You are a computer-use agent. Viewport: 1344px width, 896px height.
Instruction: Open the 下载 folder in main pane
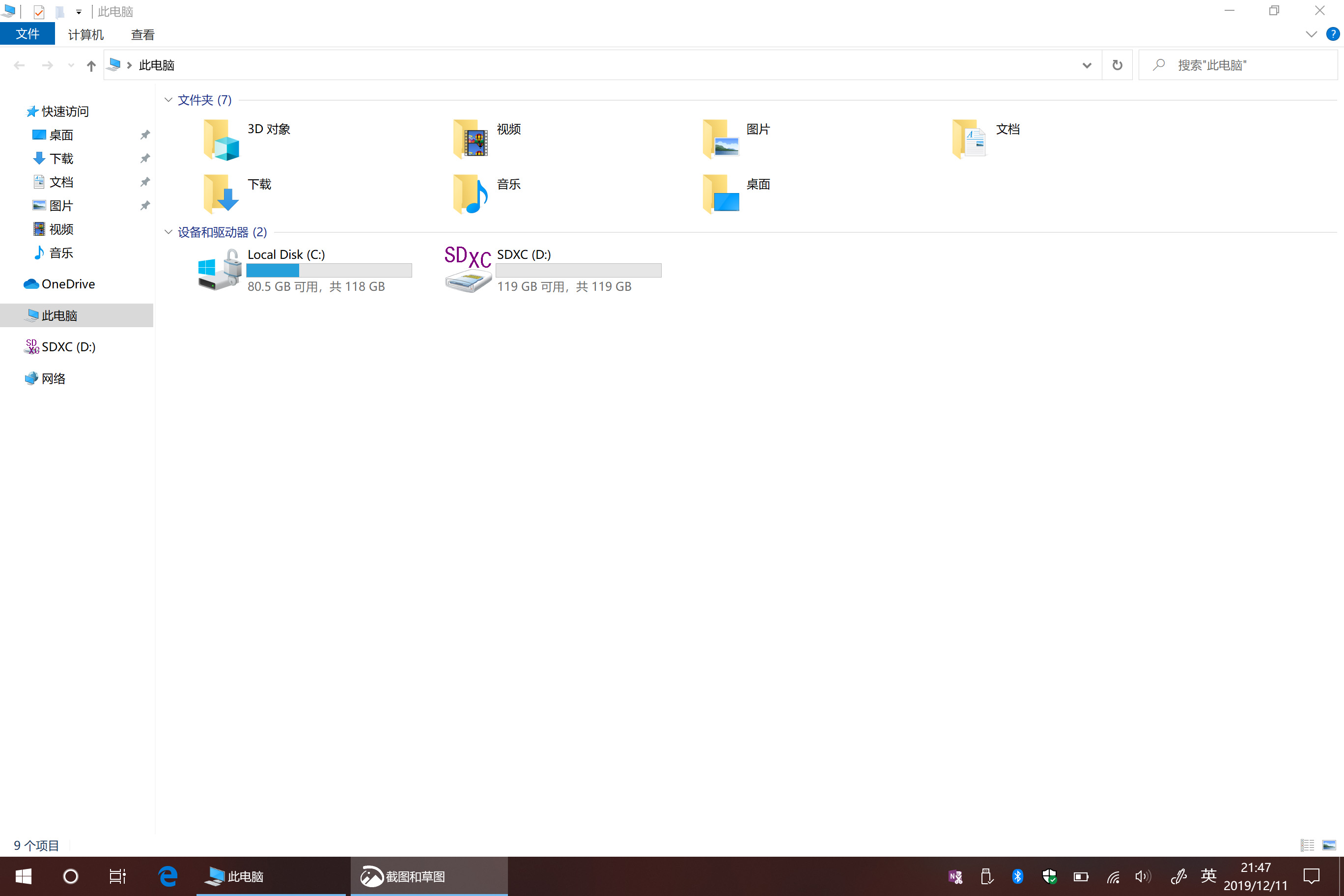pyautogui.click(x=221, y=194)
